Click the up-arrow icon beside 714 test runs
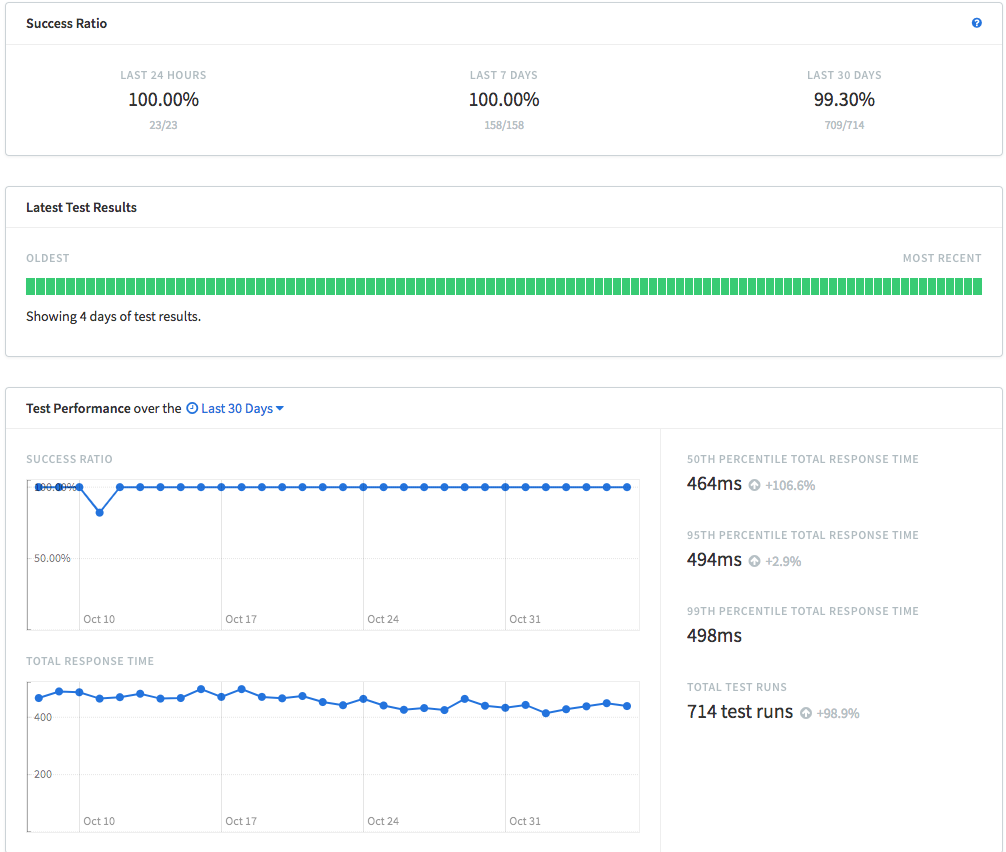Viewport: 1006px width, 852px height. [806, 713]
